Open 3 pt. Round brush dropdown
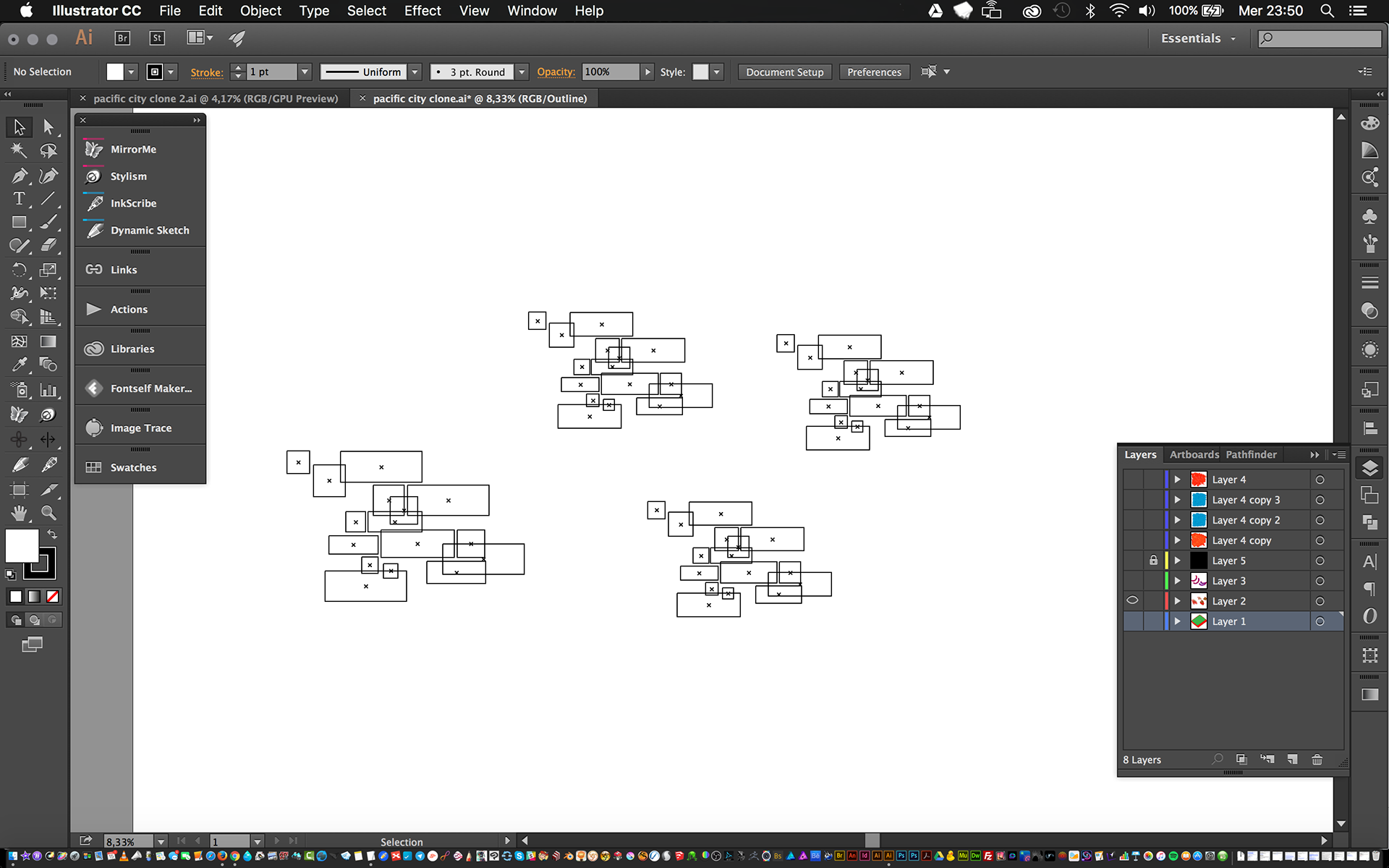1389x868 pixels. coord(522,72)
